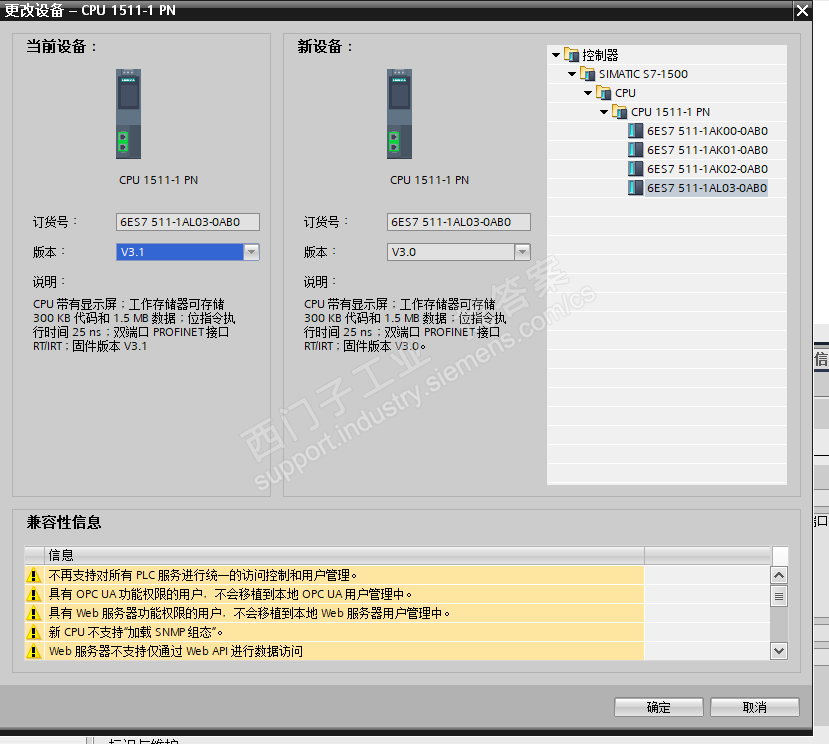This screenshot has height=744, width=829.
Task: Click the current device CPU image
Action: [x=128, y=114]
